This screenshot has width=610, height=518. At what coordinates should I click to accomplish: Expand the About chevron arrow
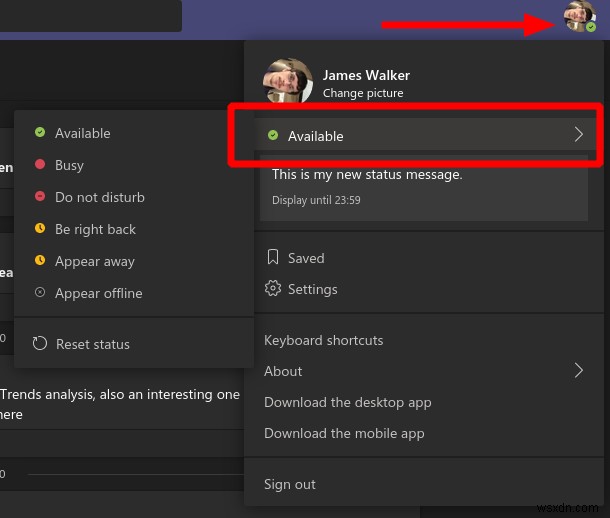pyautogui.click(x=578, y=371)
